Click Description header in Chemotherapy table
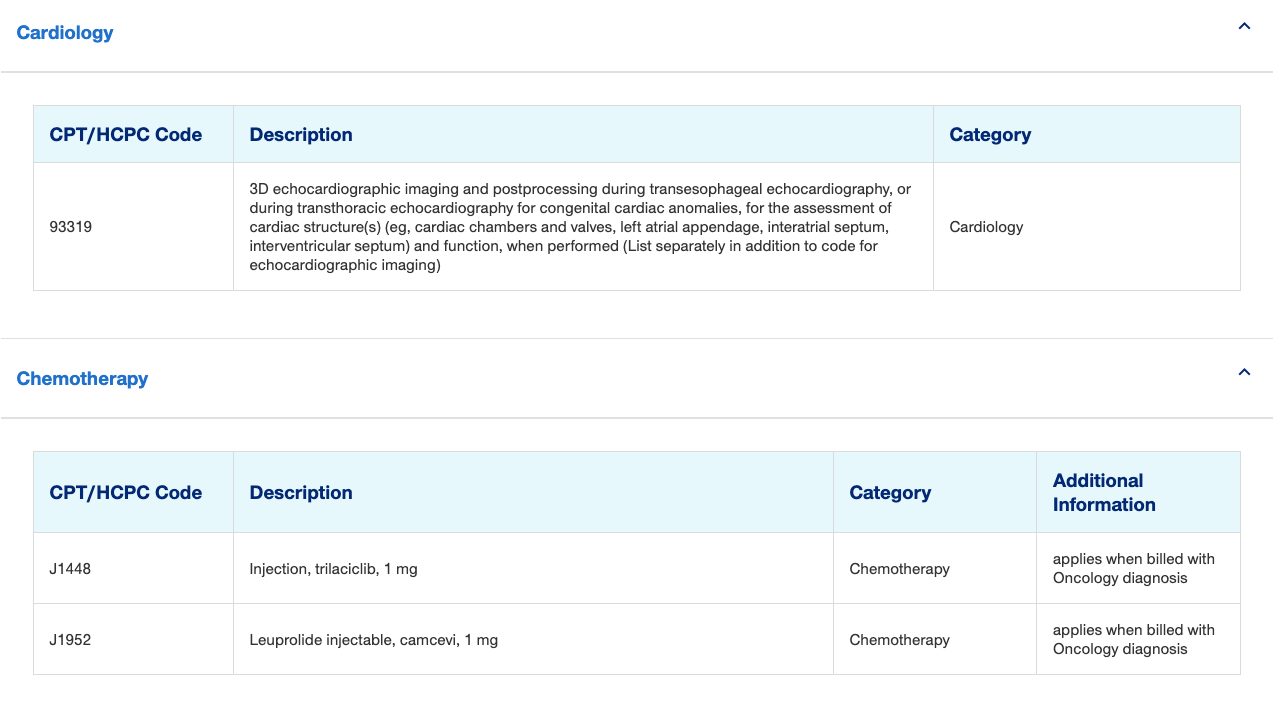Screen dimensions: 1280x709 pos(301,493)
